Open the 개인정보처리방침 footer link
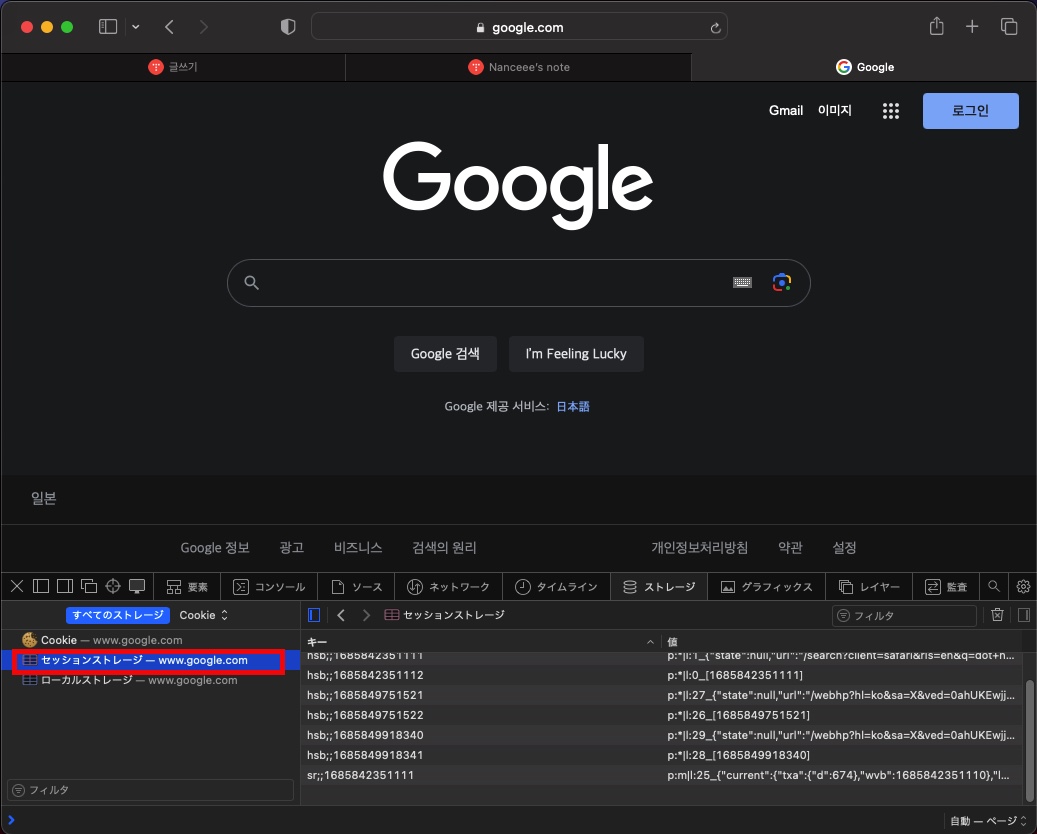This screenshot has width=1037, height=834. [x=700, y=548]
